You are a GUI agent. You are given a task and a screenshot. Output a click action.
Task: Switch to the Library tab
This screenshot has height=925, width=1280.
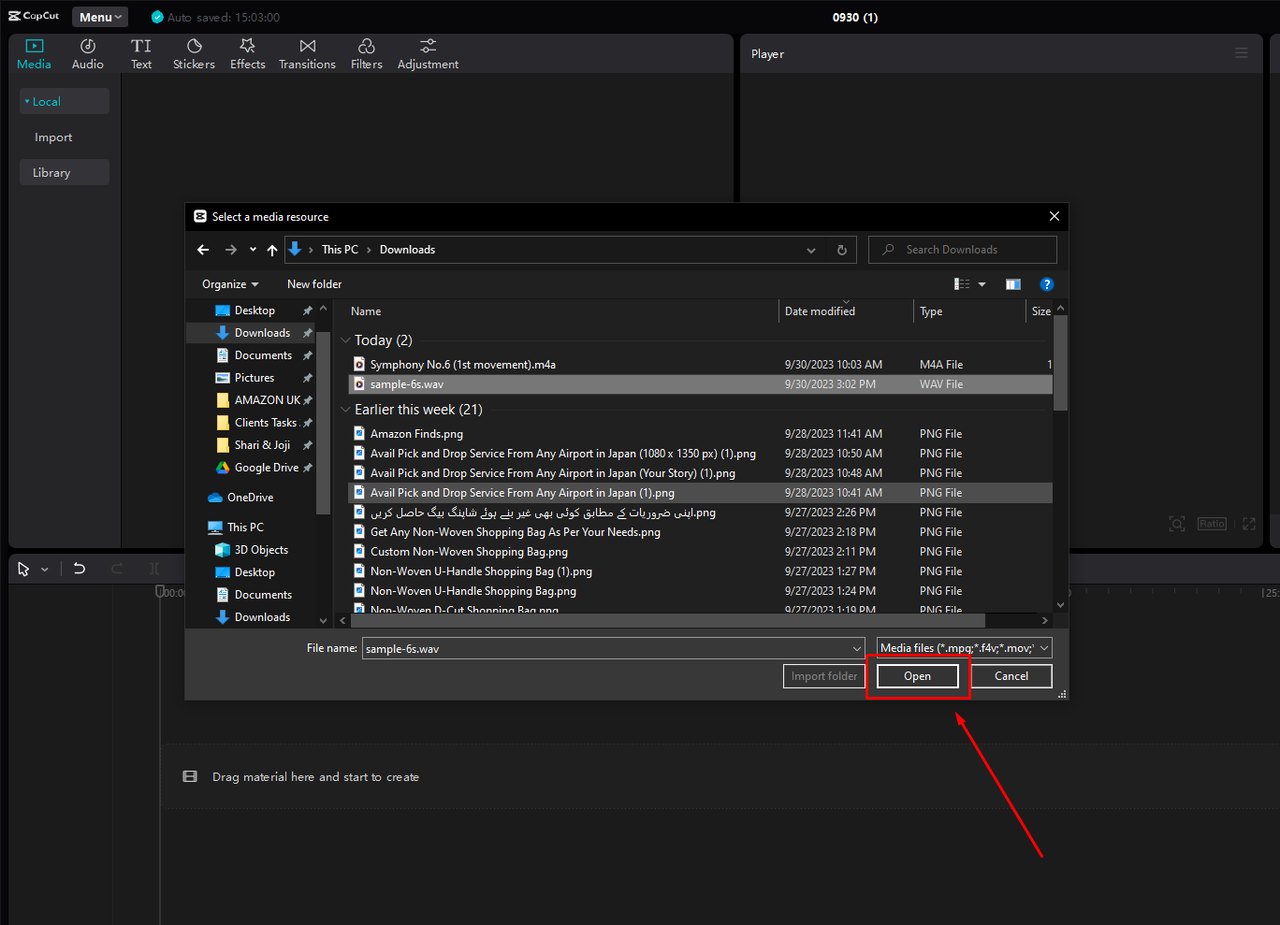coord(51,171)
